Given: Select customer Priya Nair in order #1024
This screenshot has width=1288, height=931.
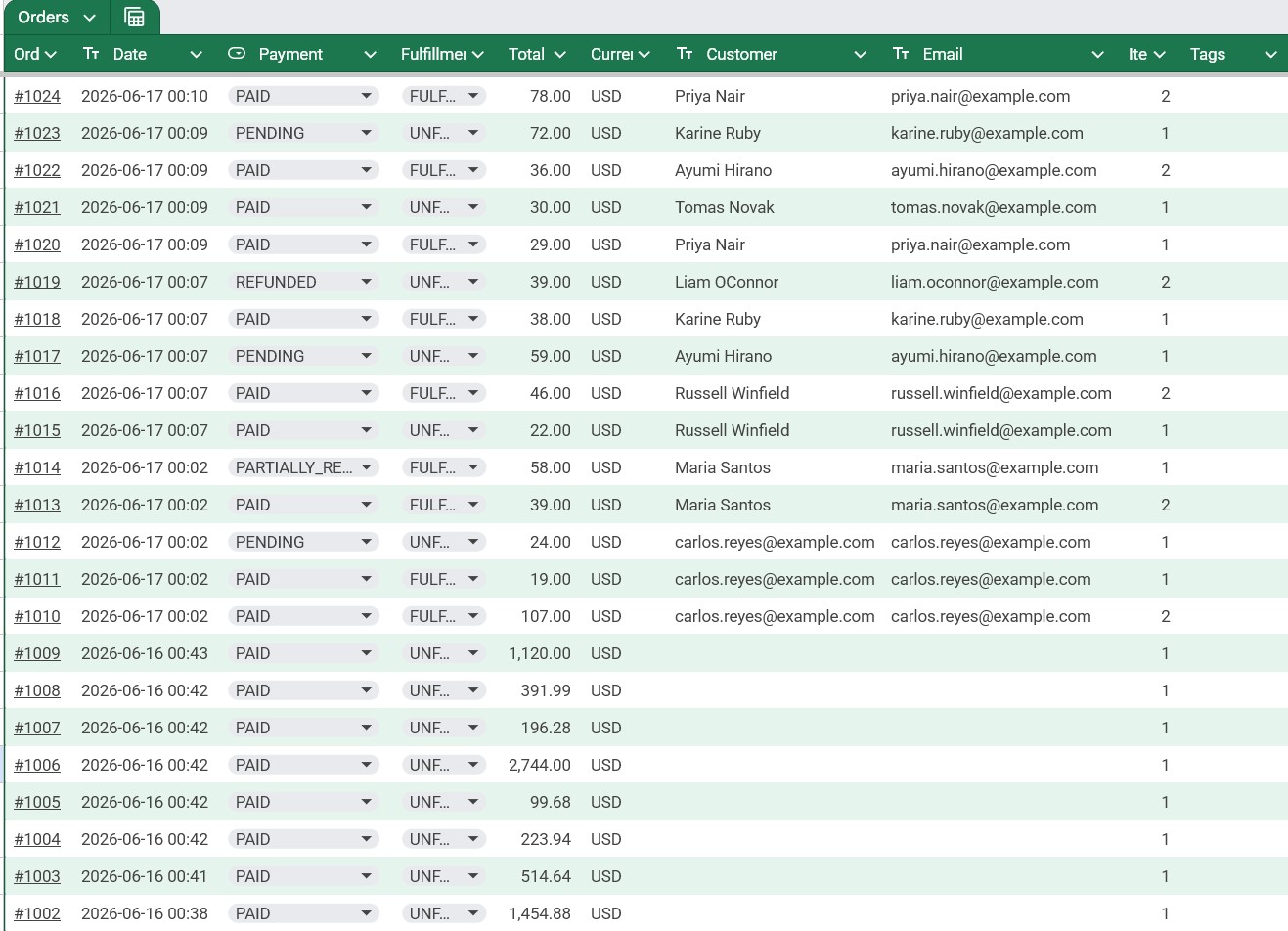Looking at the screenshot, I should 710,96.
